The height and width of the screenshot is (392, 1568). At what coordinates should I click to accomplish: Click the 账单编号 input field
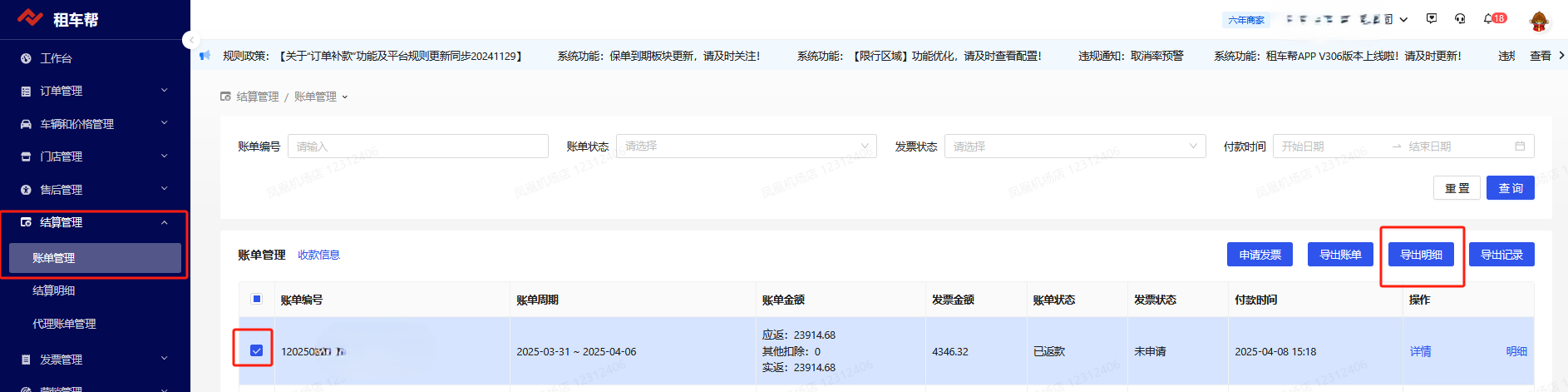pos(417,146)
